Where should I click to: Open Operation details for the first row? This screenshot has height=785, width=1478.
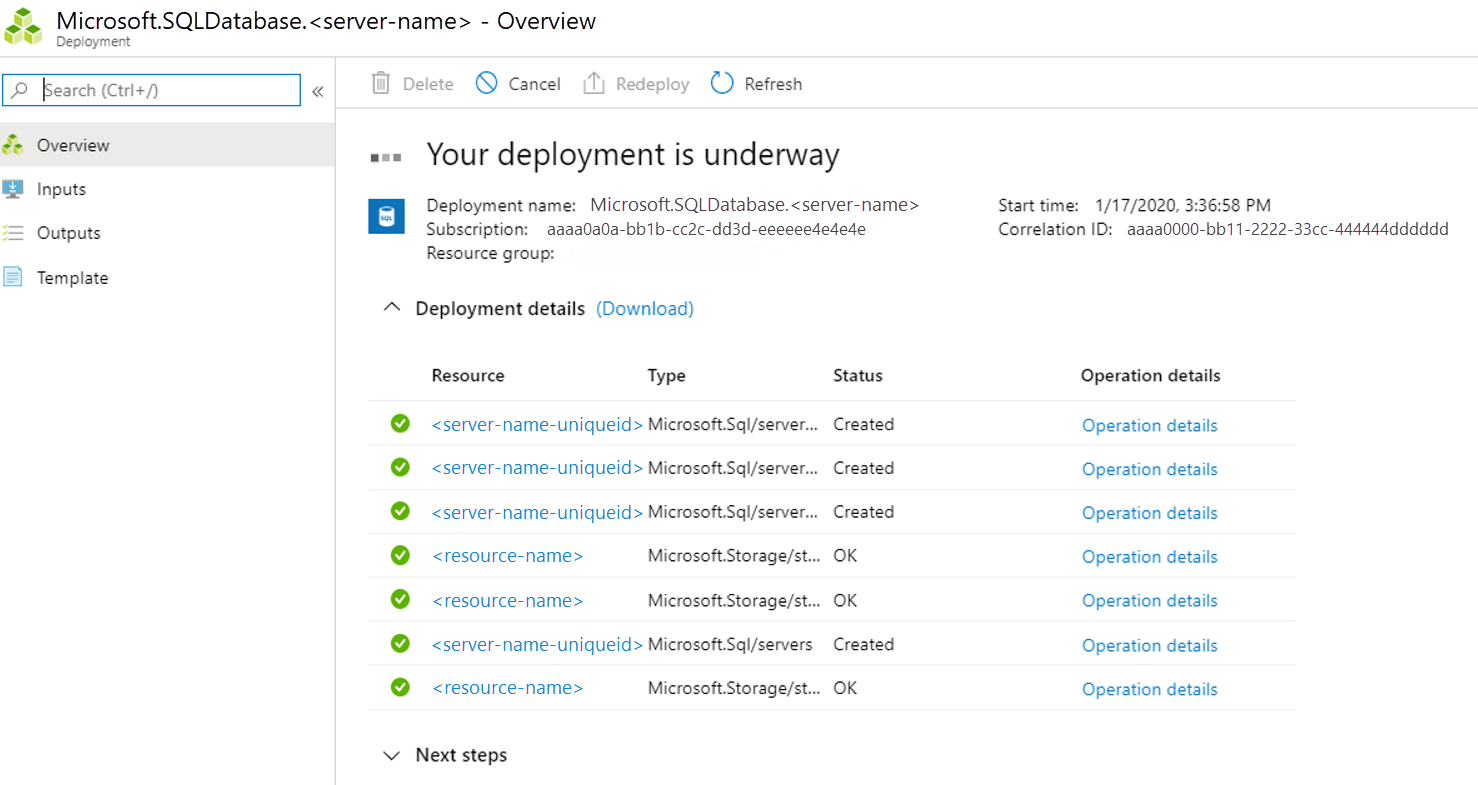1150,425
